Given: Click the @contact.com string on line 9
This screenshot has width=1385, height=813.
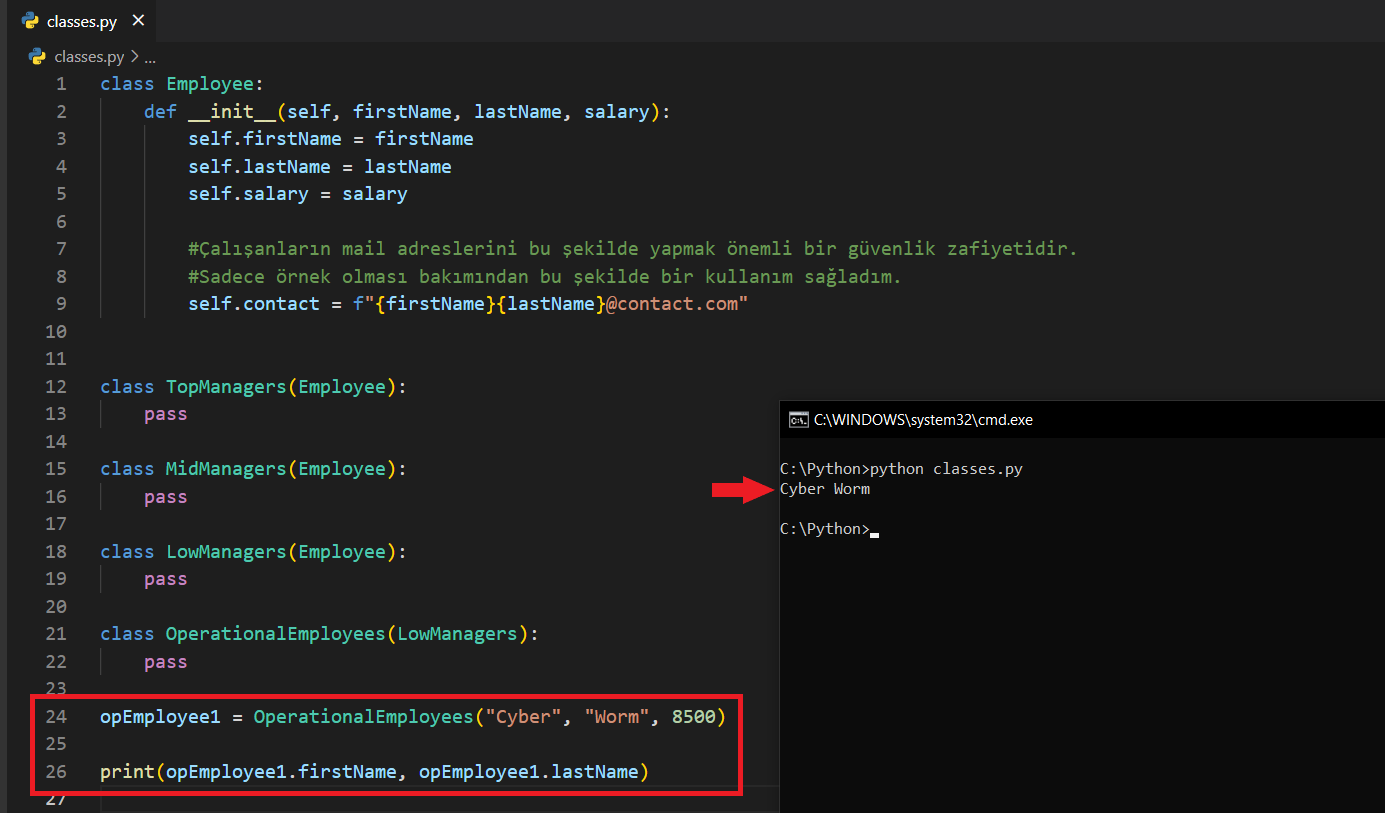Looking at the screenshot, I should click(676, 304).
